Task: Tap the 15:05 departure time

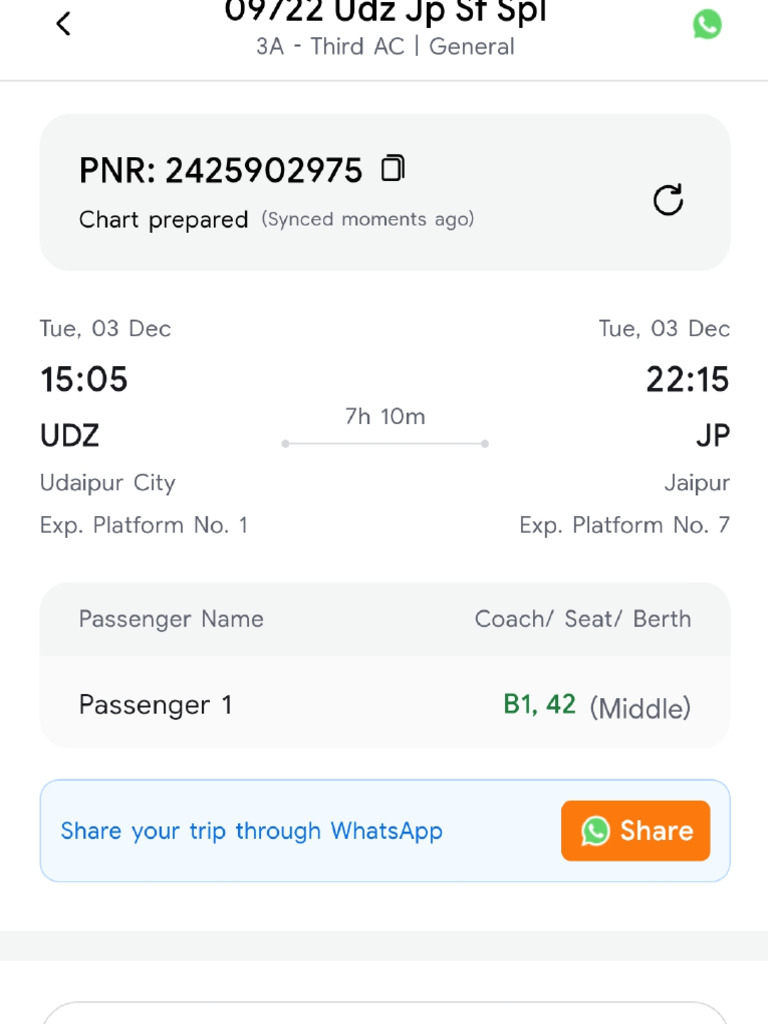Action: pyautogui.click(x=84, y=380)
